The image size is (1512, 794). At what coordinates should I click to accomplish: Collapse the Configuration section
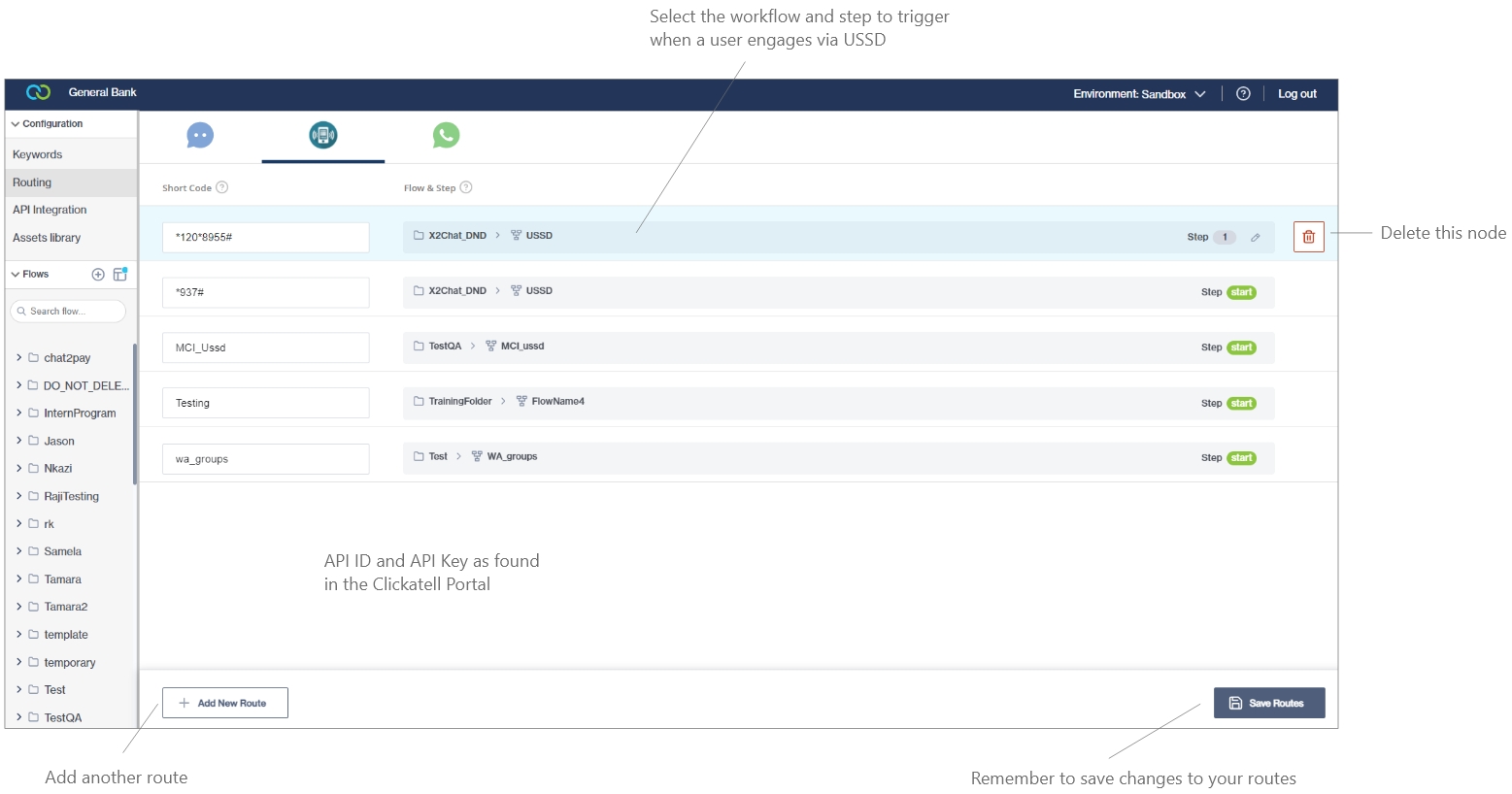(x=16, y=124)
